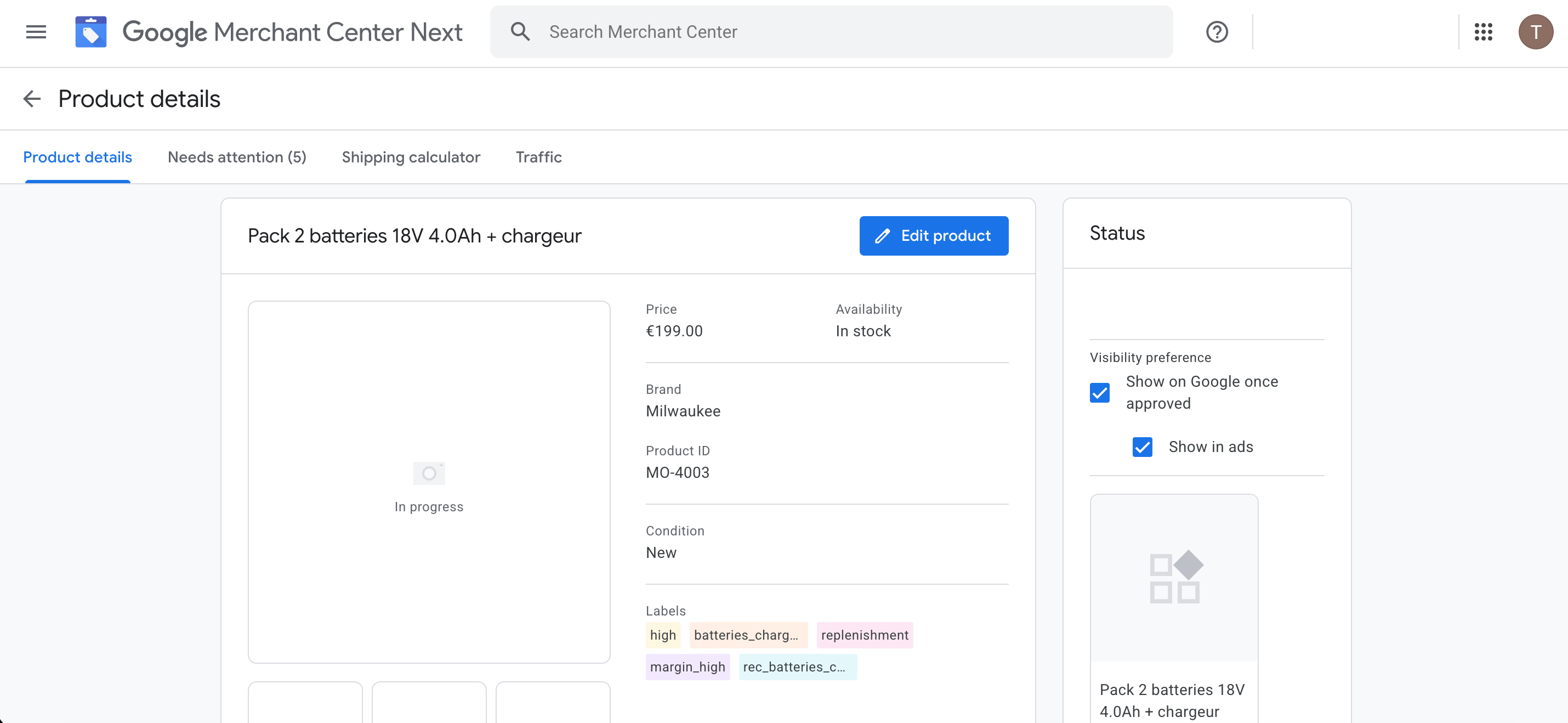Viewport: 1568px width, 723px height.
Task: Click the brand value Milwaukee
Action: pos(683,411)
